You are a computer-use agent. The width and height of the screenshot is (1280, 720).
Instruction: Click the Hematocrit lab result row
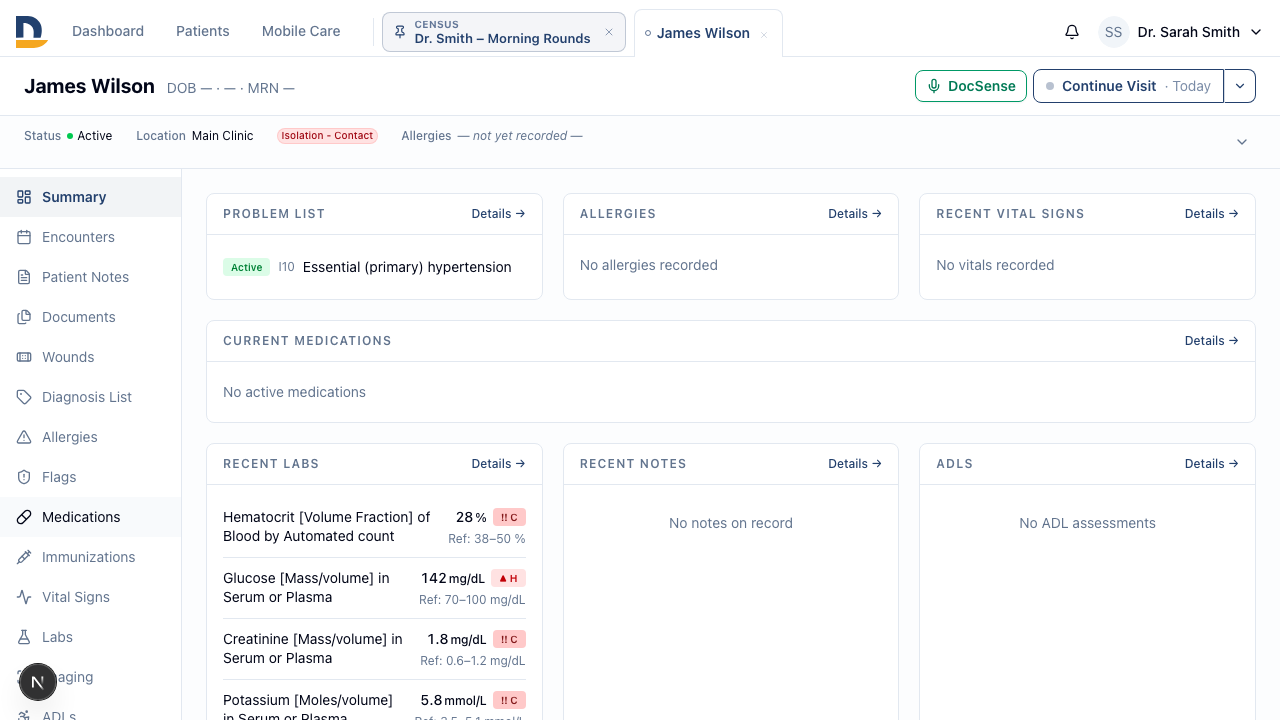(x=374, y=527)
